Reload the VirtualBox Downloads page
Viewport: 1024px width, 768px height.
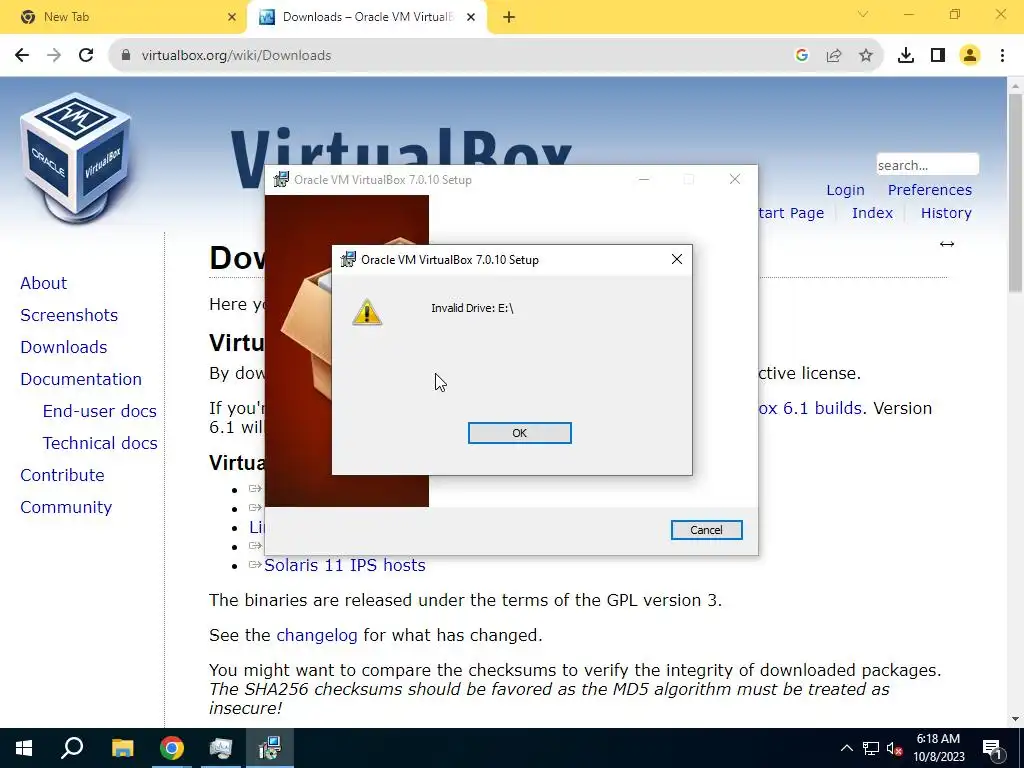pyautogui.click(x=86, y=56)
